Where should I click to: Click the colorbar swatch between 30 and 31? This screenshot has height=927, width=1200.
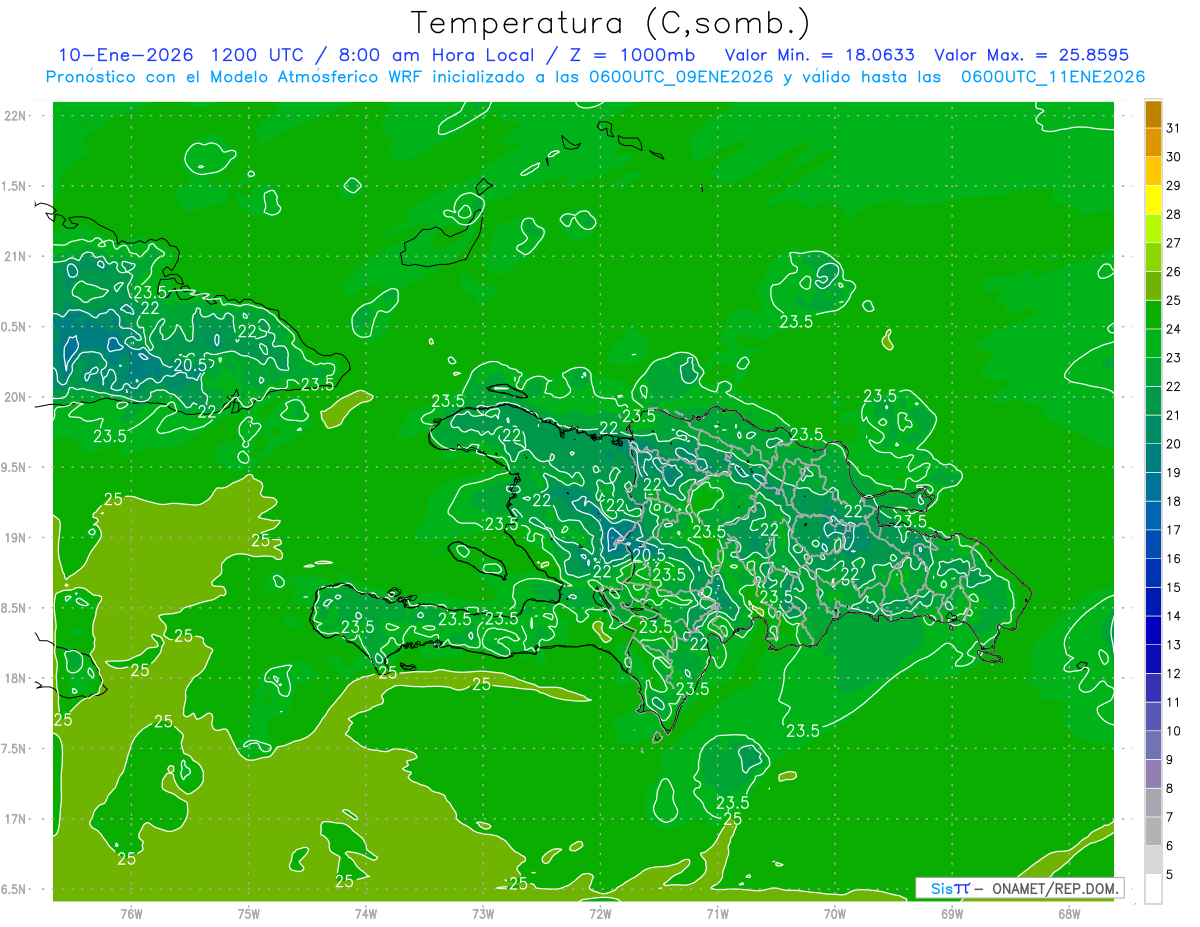pyautogui.click(x=1153, y=143)
